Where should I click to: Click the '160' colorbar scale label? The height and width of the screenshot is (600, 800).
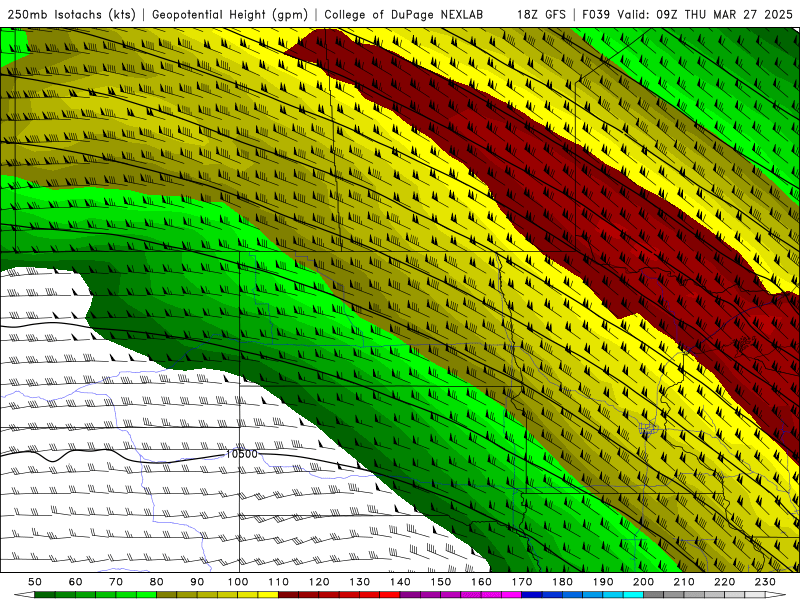(481, 582)
